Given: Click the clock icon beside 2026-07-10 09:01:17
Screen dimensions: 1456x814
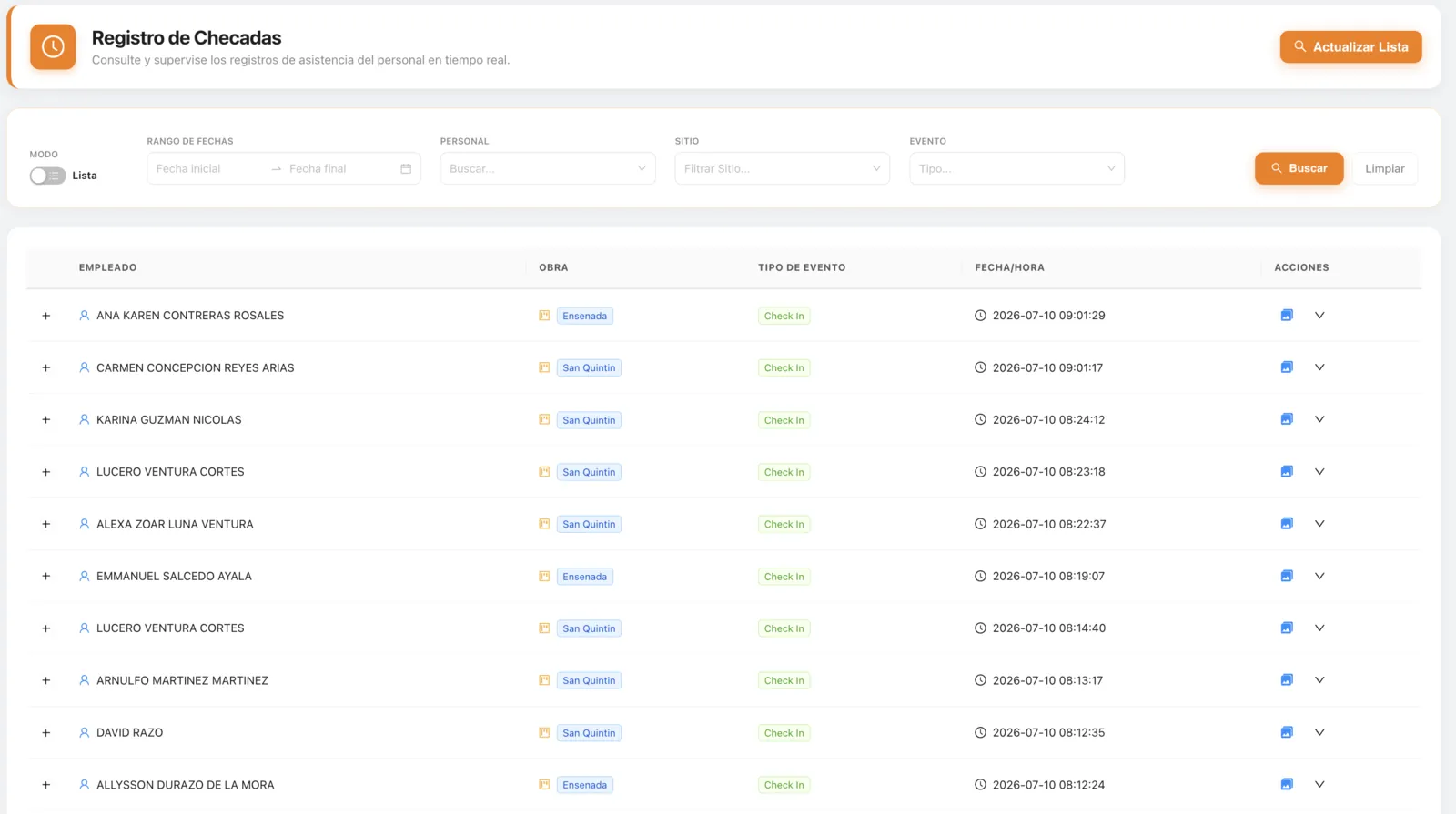Looking at the screenshot, I should click(980, 367).
